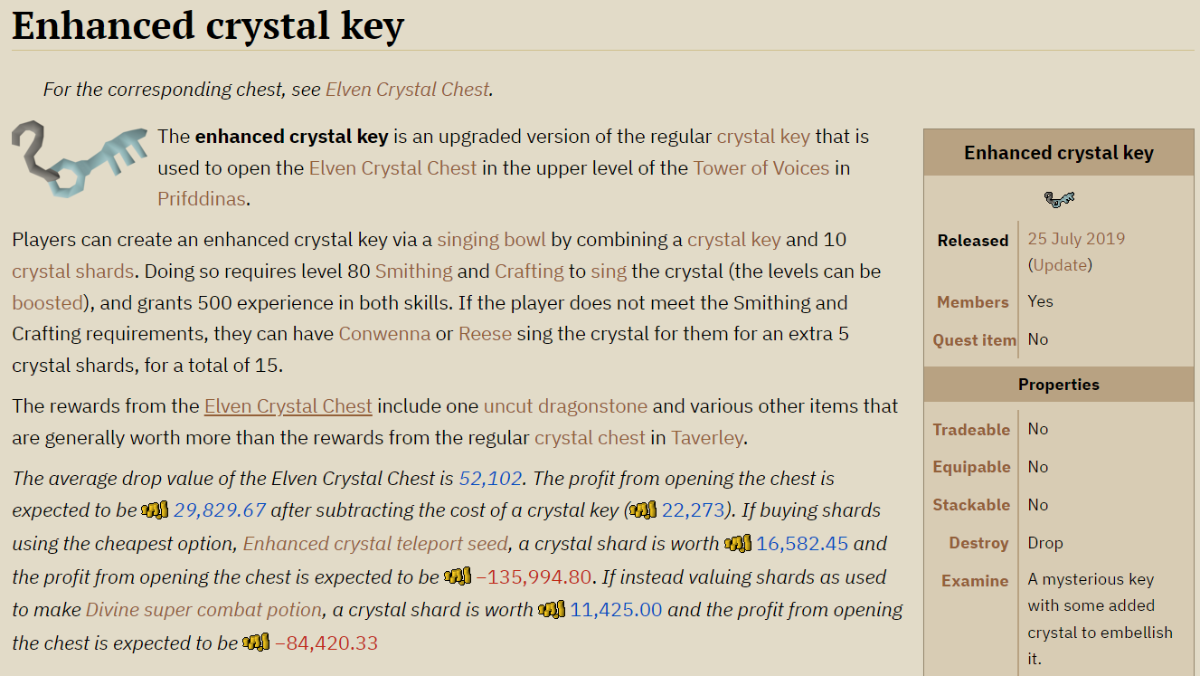Click coins icon beside 29,829.67 profit
This screenshot has width=1200, height=676.
[155, 511]
